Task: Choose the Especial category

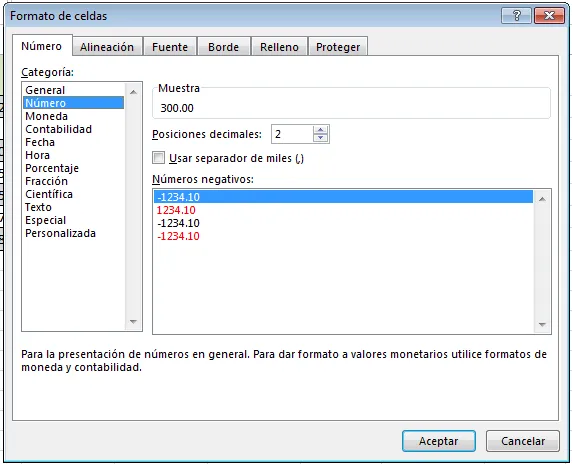Action: pos(73,220)
